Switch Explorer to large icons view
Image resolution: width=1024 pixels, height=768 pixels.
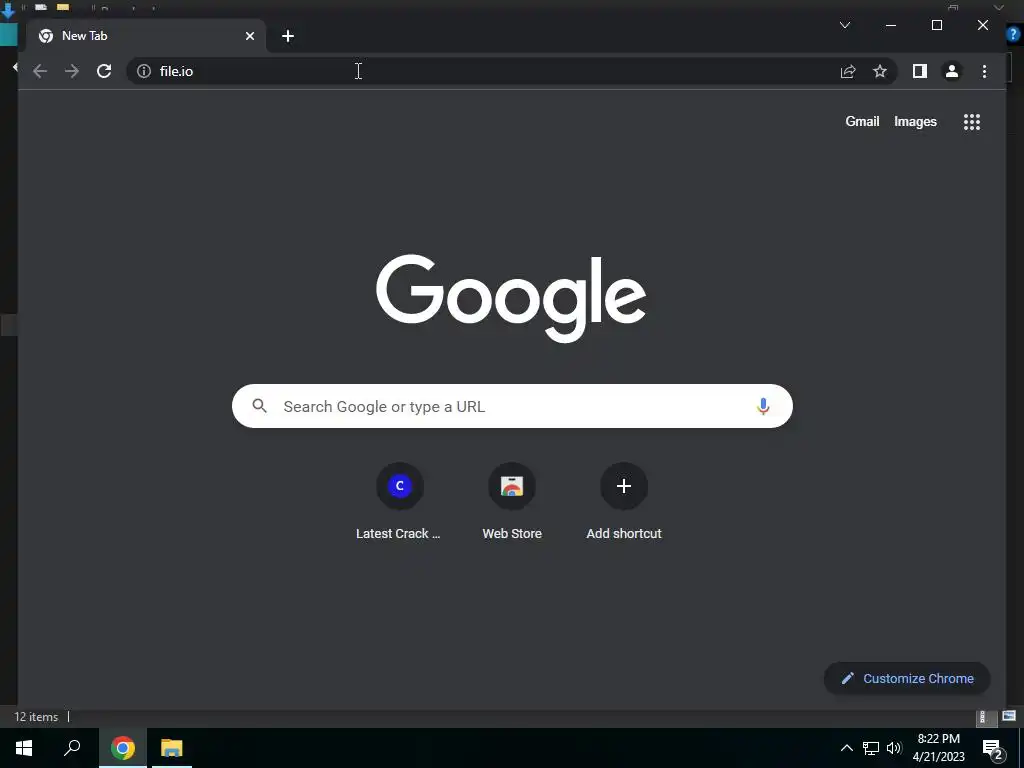point(1009,716)
